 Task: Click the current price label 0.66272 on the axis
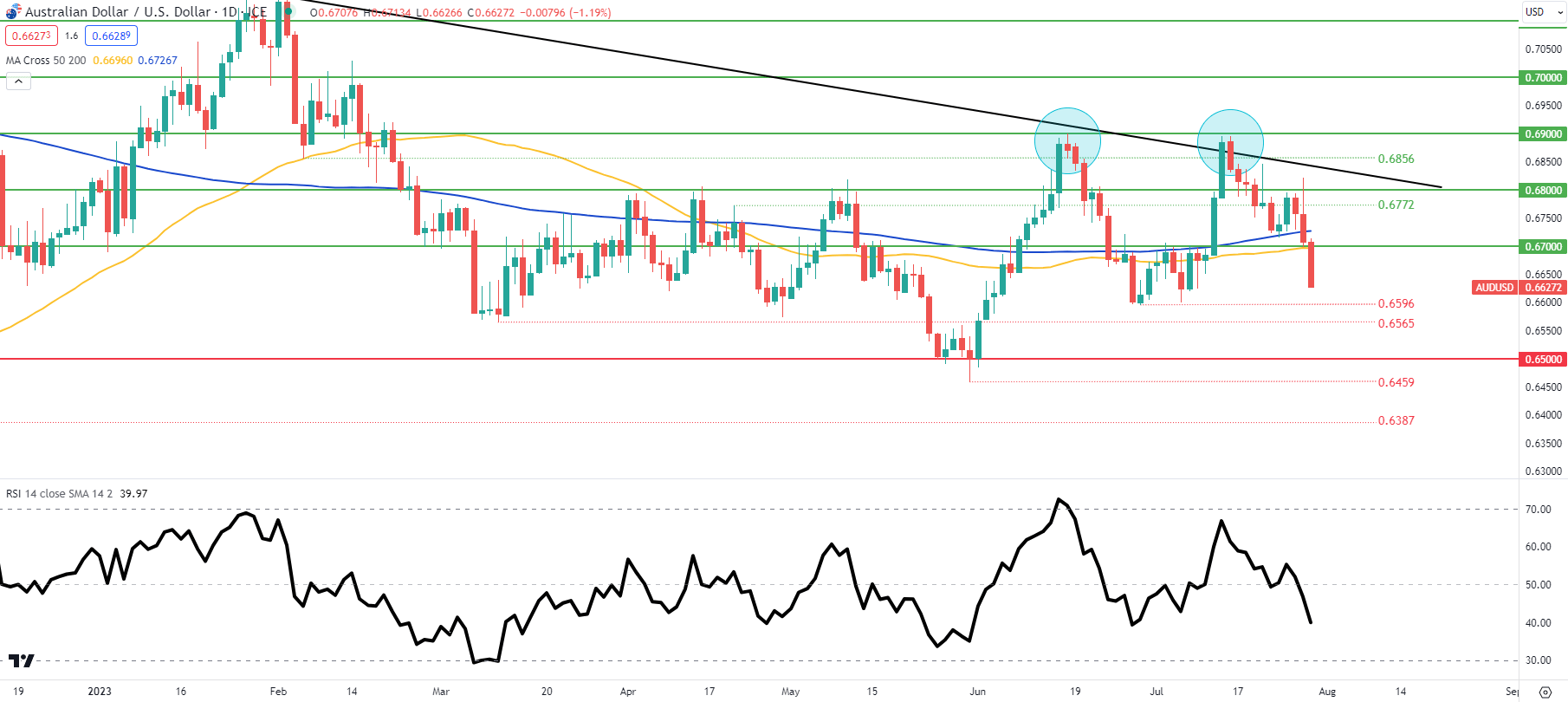1543,288
